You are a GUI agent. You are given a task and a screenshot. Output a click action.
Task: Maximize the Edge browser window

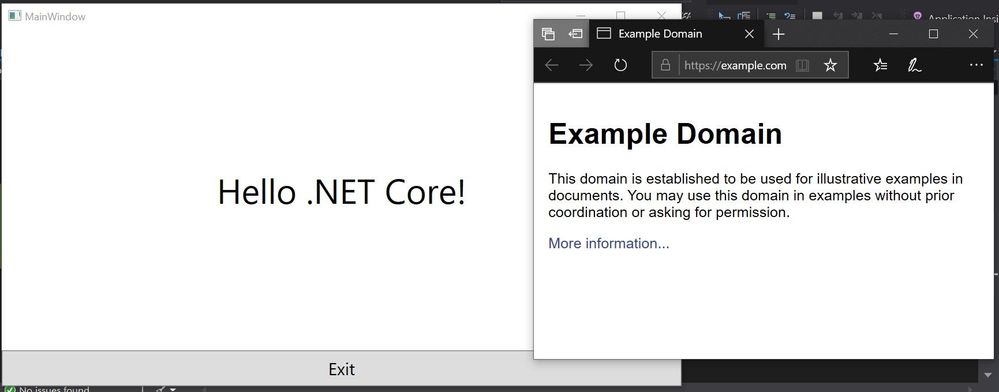point(933,34)
